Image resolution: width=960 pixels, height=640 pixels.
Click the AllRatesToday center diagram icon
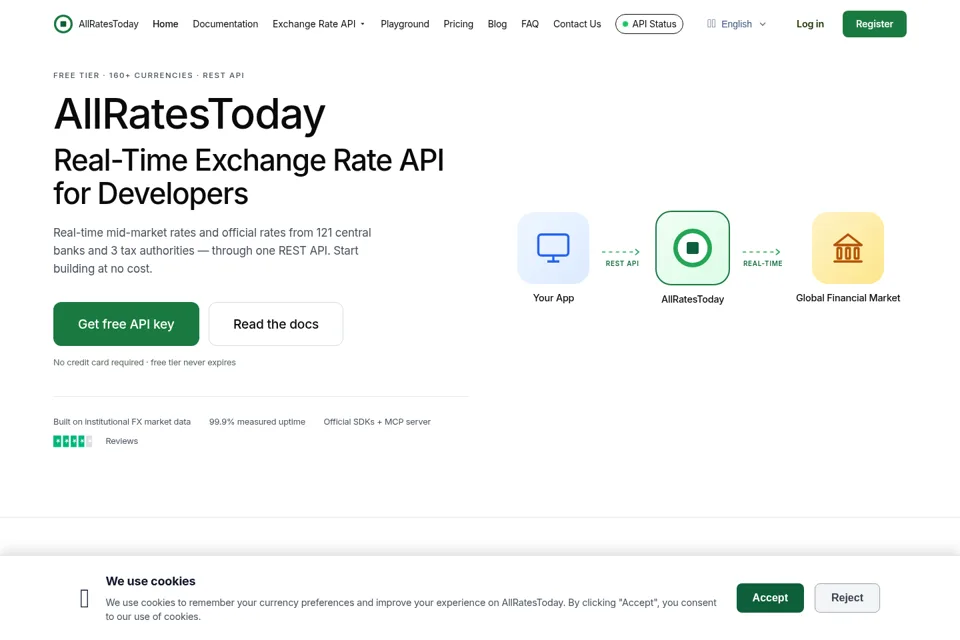pos(692,248)
